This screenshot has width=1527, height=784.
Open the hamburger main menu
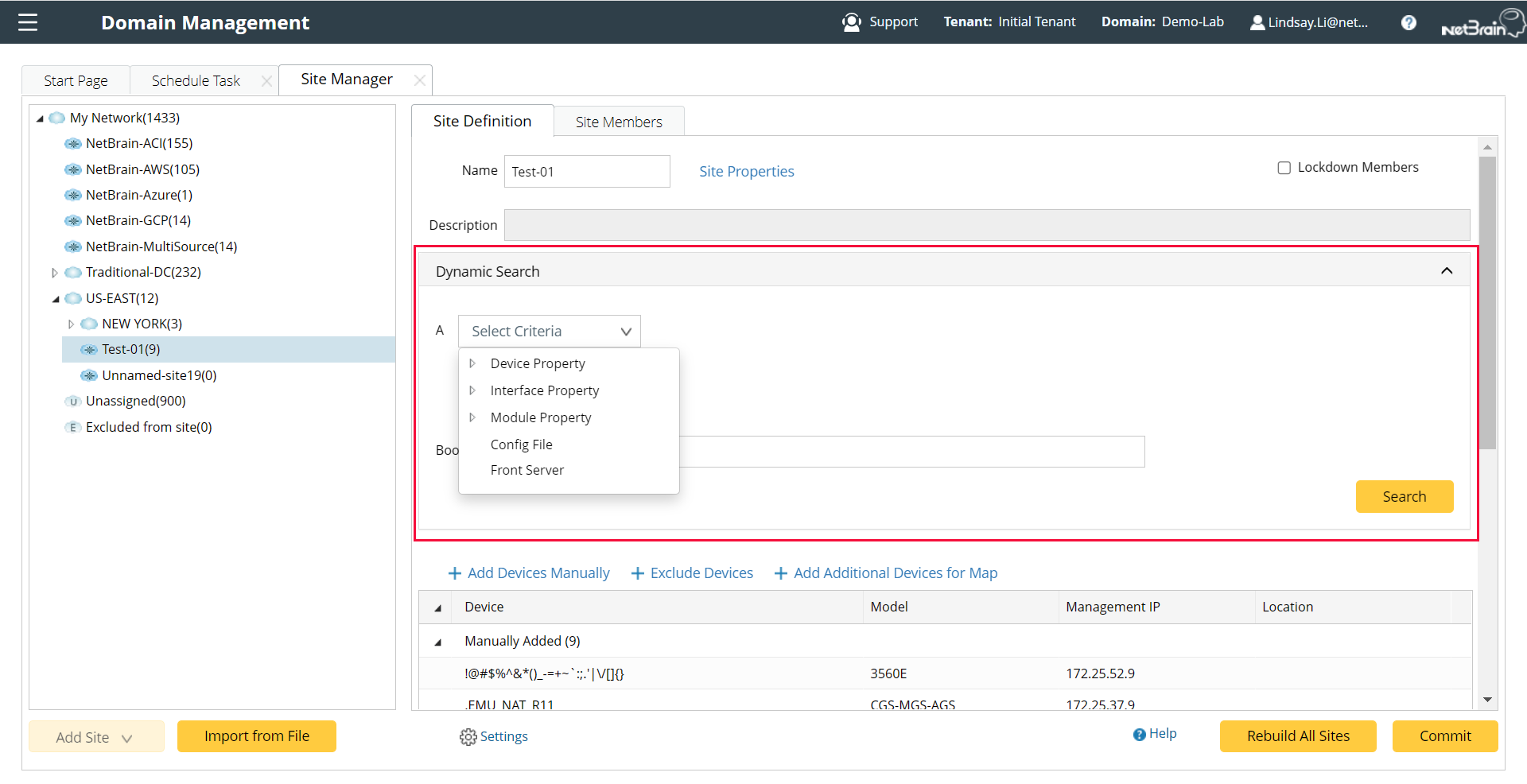click(28, 22)
